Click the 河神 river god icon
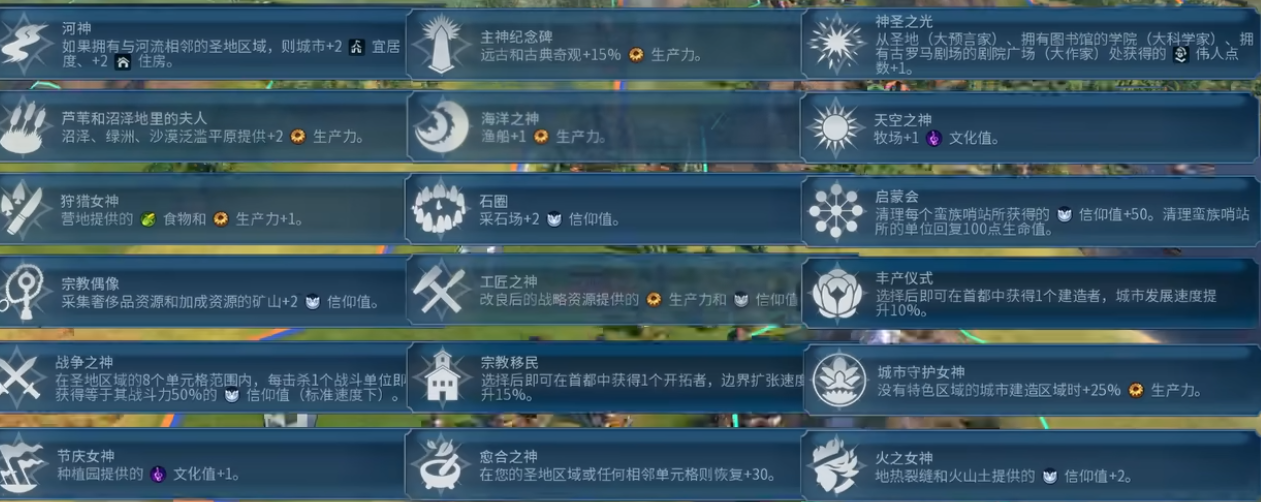The image size is (1261, 502). click(x=27, y=43)
